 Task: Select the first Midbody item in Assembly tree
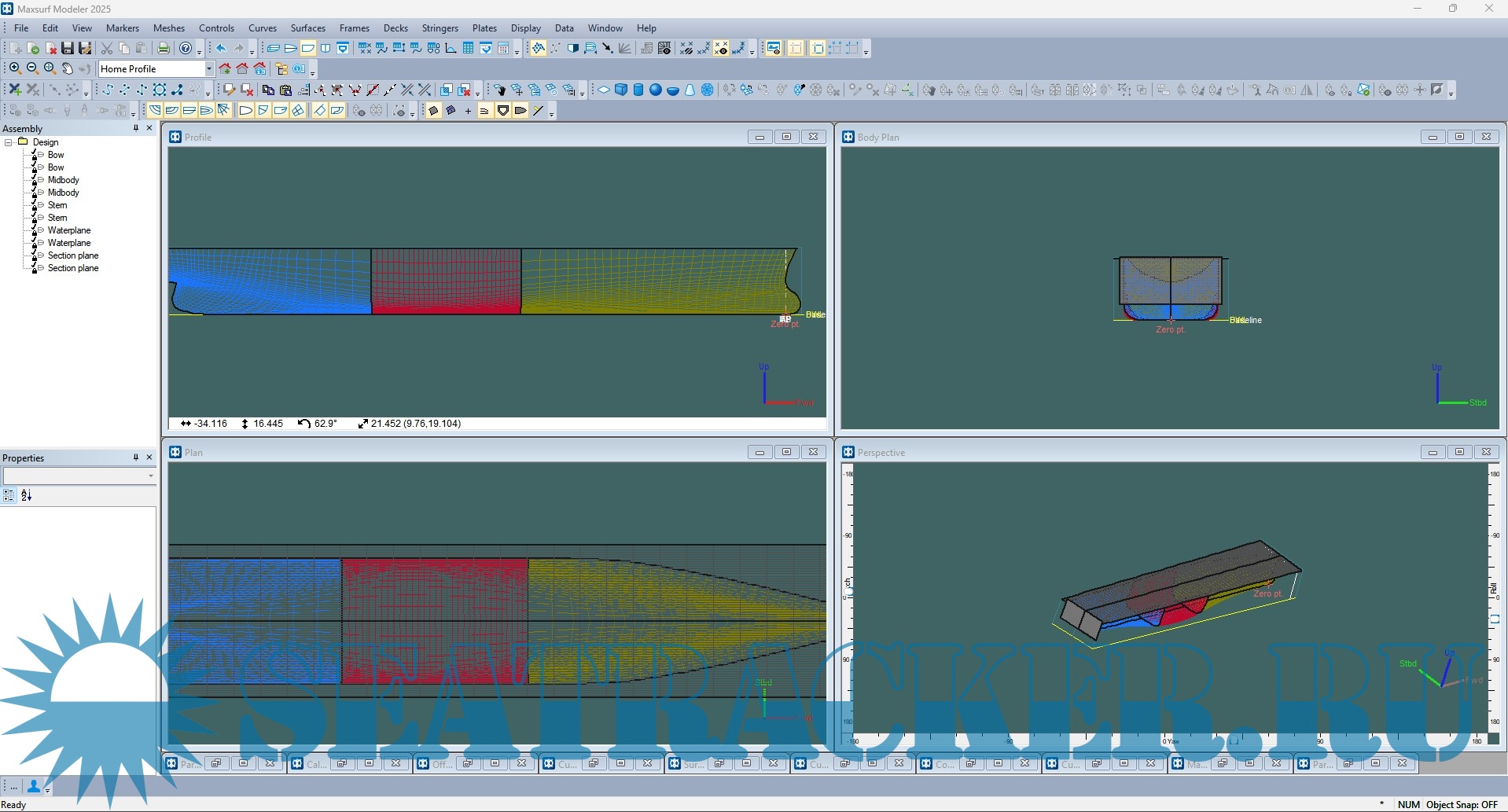[x=63, y=180]
